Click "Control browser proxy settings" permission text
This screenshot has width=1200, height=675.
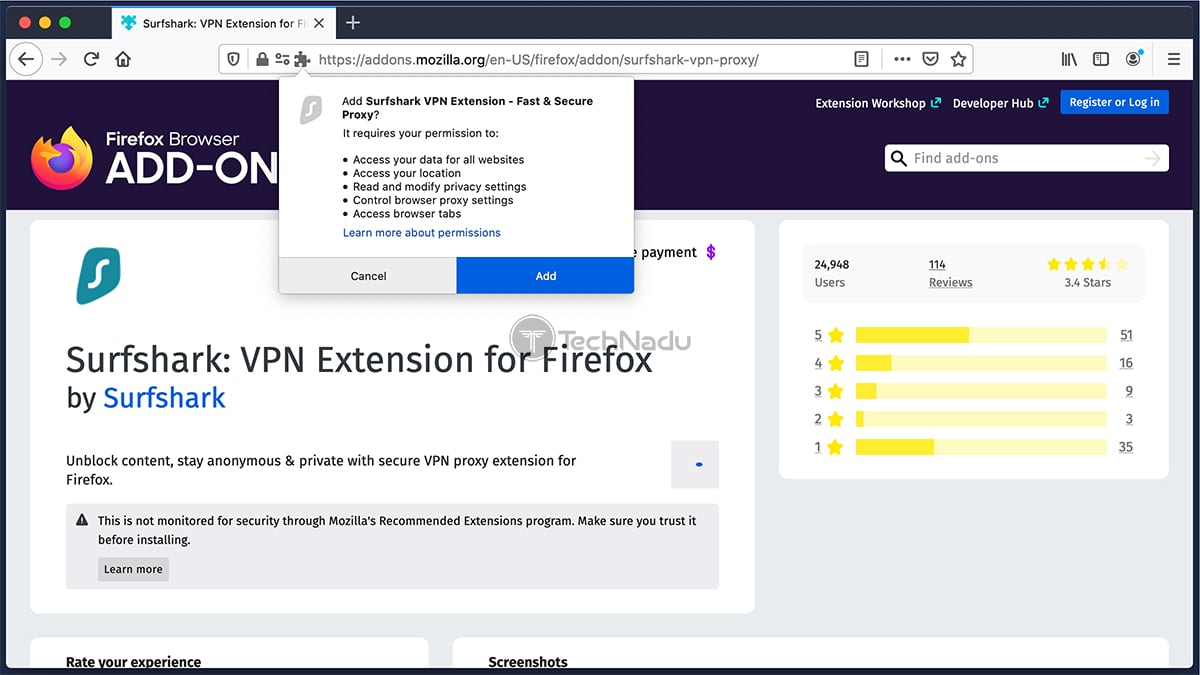tap(433, 200)
